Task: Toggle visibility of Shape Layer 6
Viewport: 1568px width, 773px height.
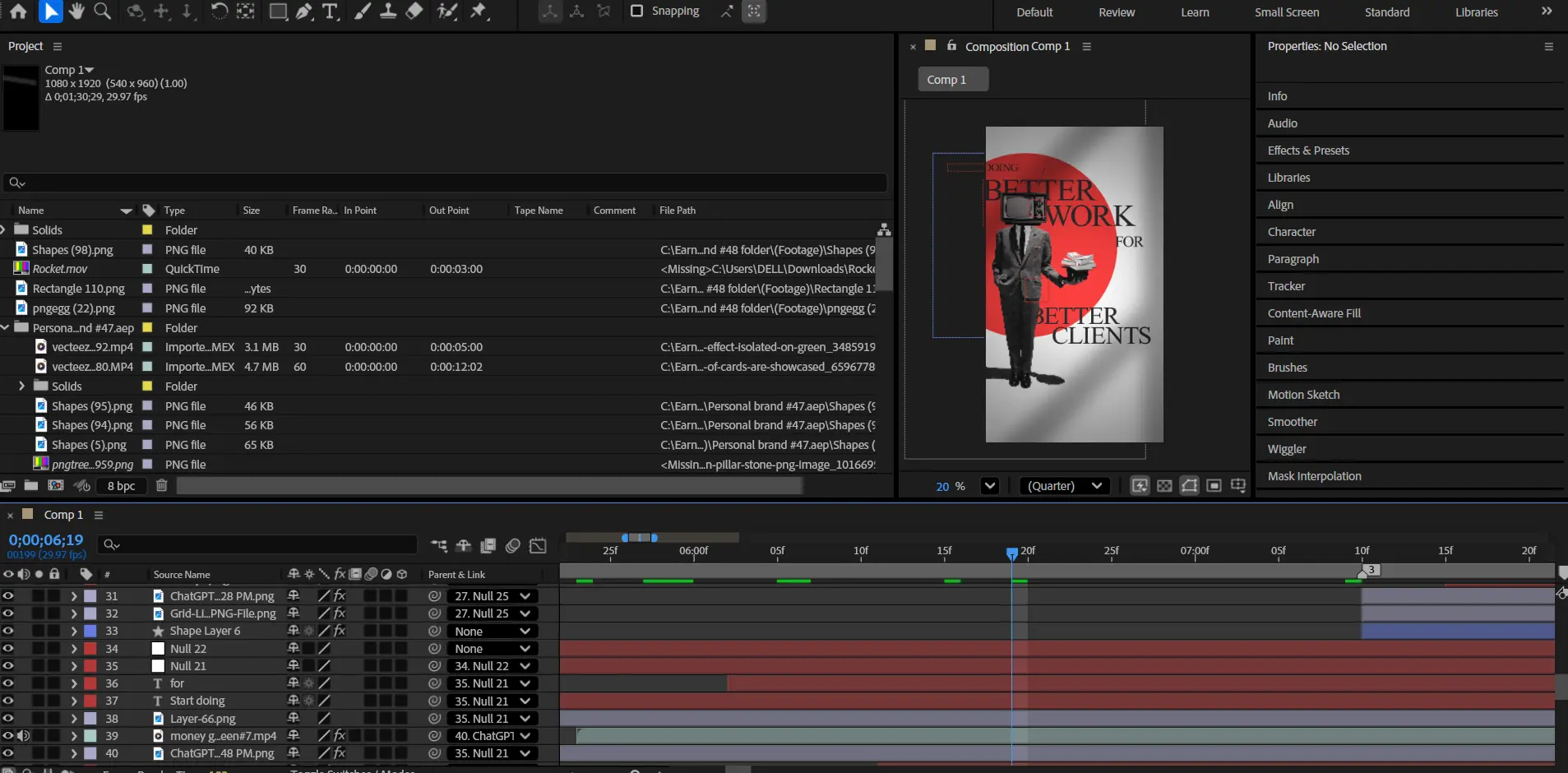Action: (x=8, y=632)
